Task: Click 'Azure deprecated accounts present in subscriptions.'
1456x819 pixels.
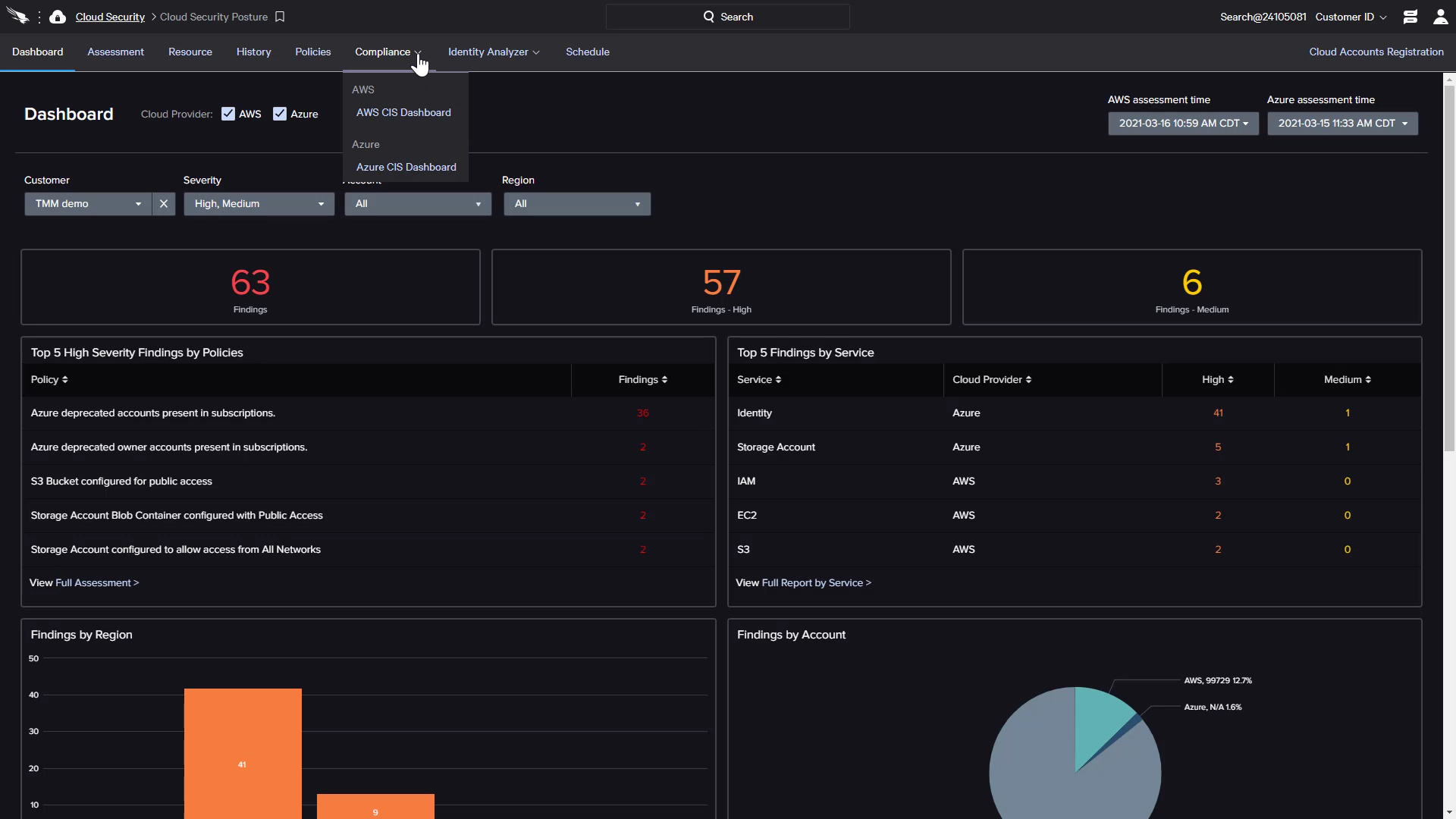Action: coord(153,413)
